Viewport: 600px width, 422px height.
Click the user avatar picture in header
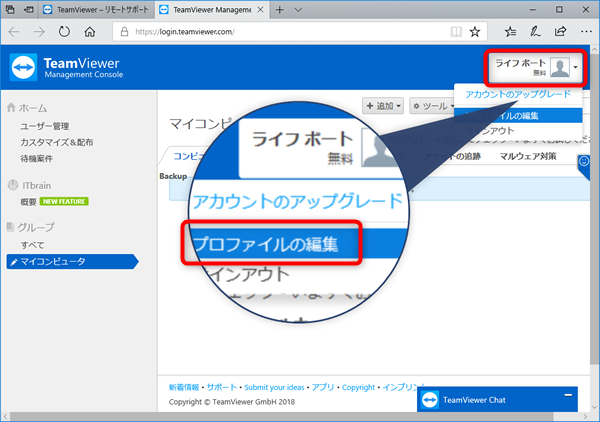click(x=559, y=67)
